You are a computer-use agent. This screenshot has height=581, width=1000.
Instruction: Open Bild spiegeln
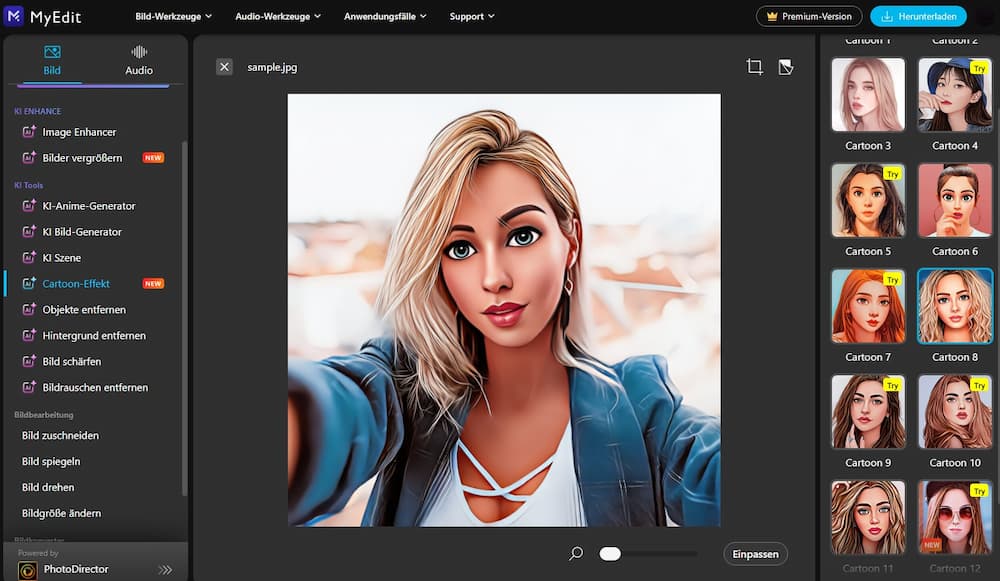tap(51, 461)
